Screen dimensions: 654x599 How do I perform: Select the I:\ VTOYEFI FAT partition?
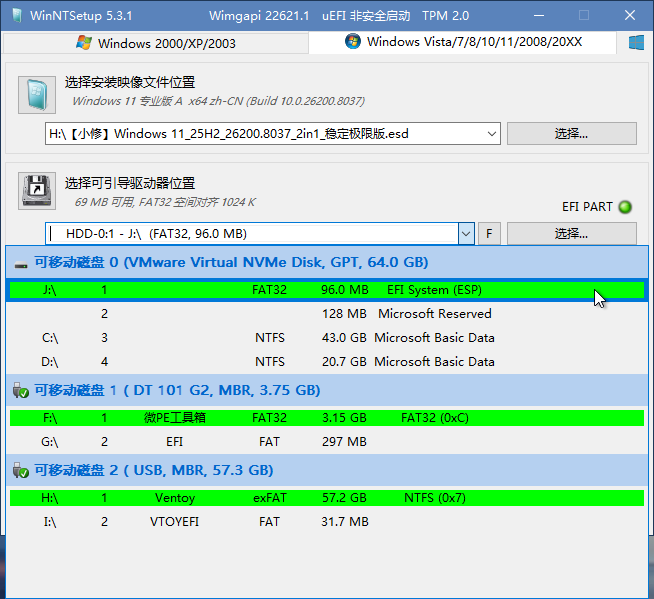pyautogui.click(x=327, y=522)
